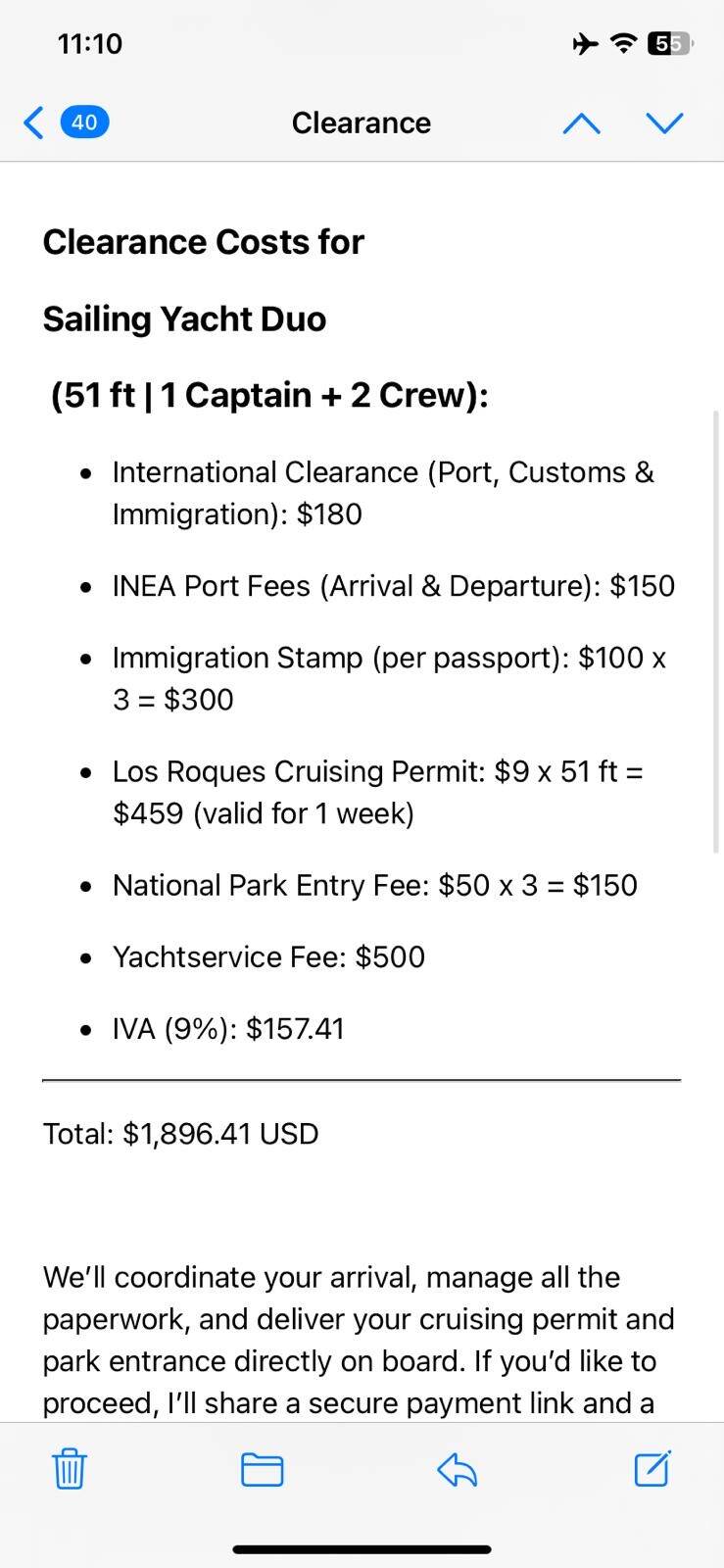Click the vertical scroll indicator
Image resolution: width=724 pixels, height=1568 pixels.
(716, 627)
